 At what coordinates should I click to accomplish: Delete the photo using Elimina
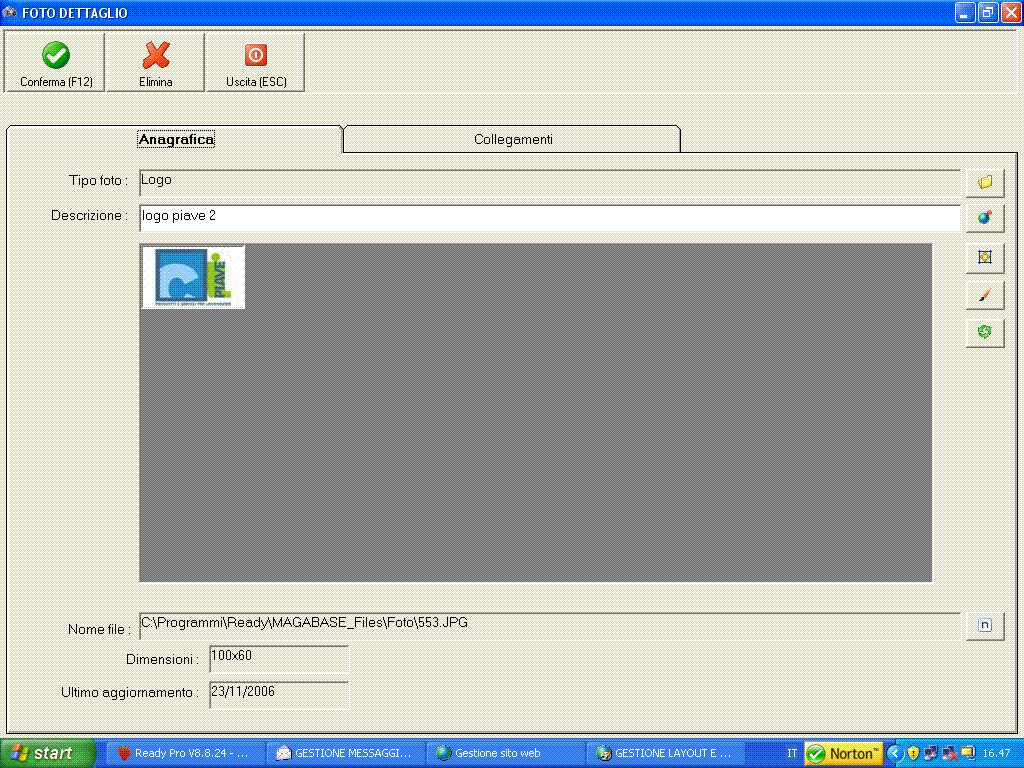tap(155, 63)
